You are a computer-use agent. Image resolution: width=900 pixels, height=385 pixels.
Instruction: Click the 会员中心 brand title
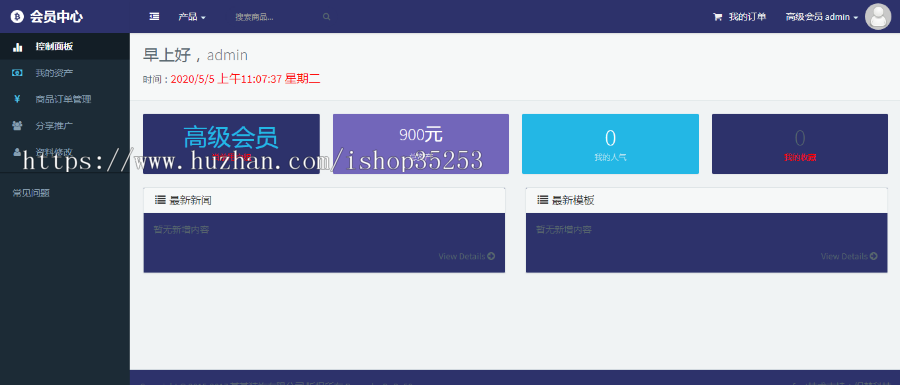coord(56,17)
